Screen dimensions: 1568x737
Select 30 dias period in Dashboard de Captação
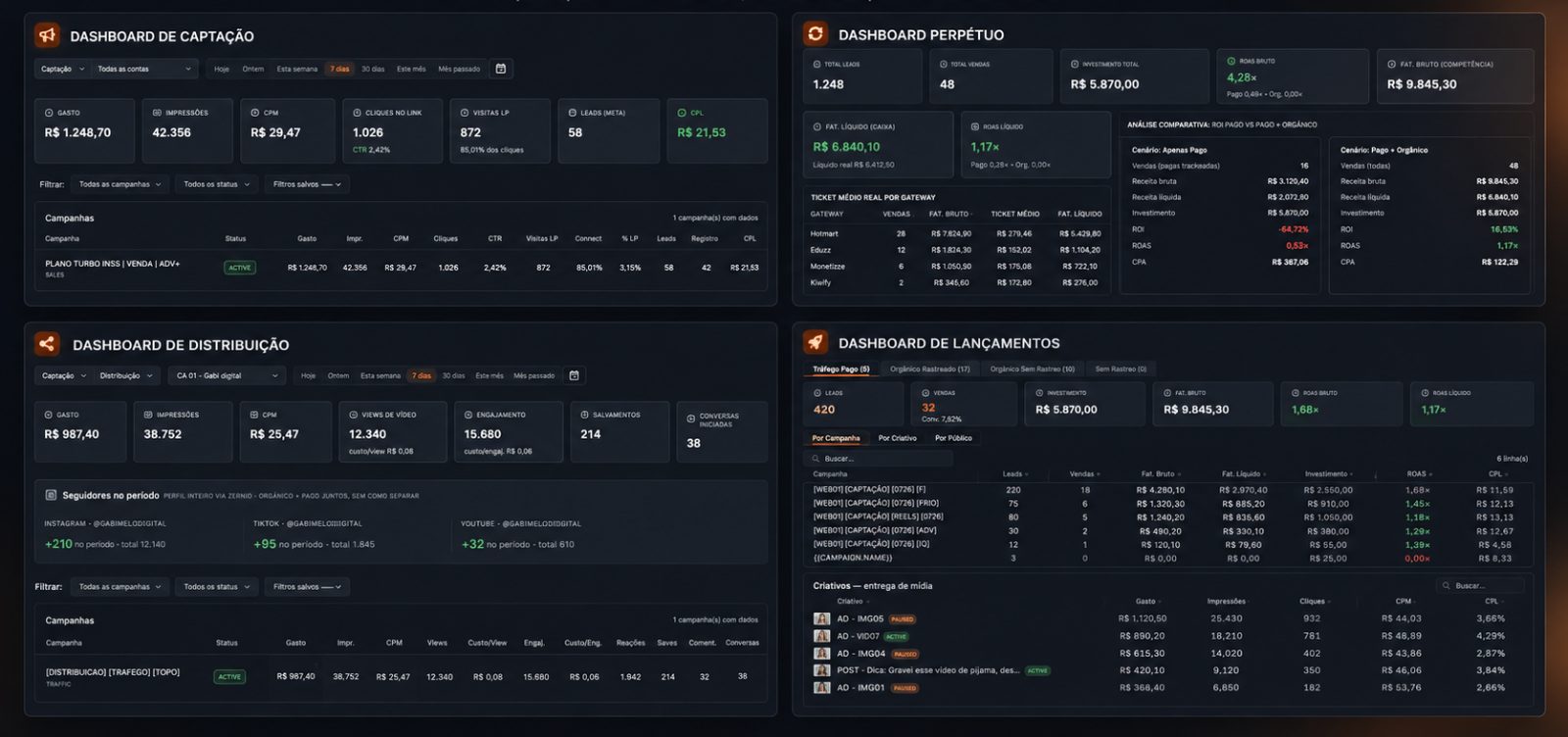372,69
